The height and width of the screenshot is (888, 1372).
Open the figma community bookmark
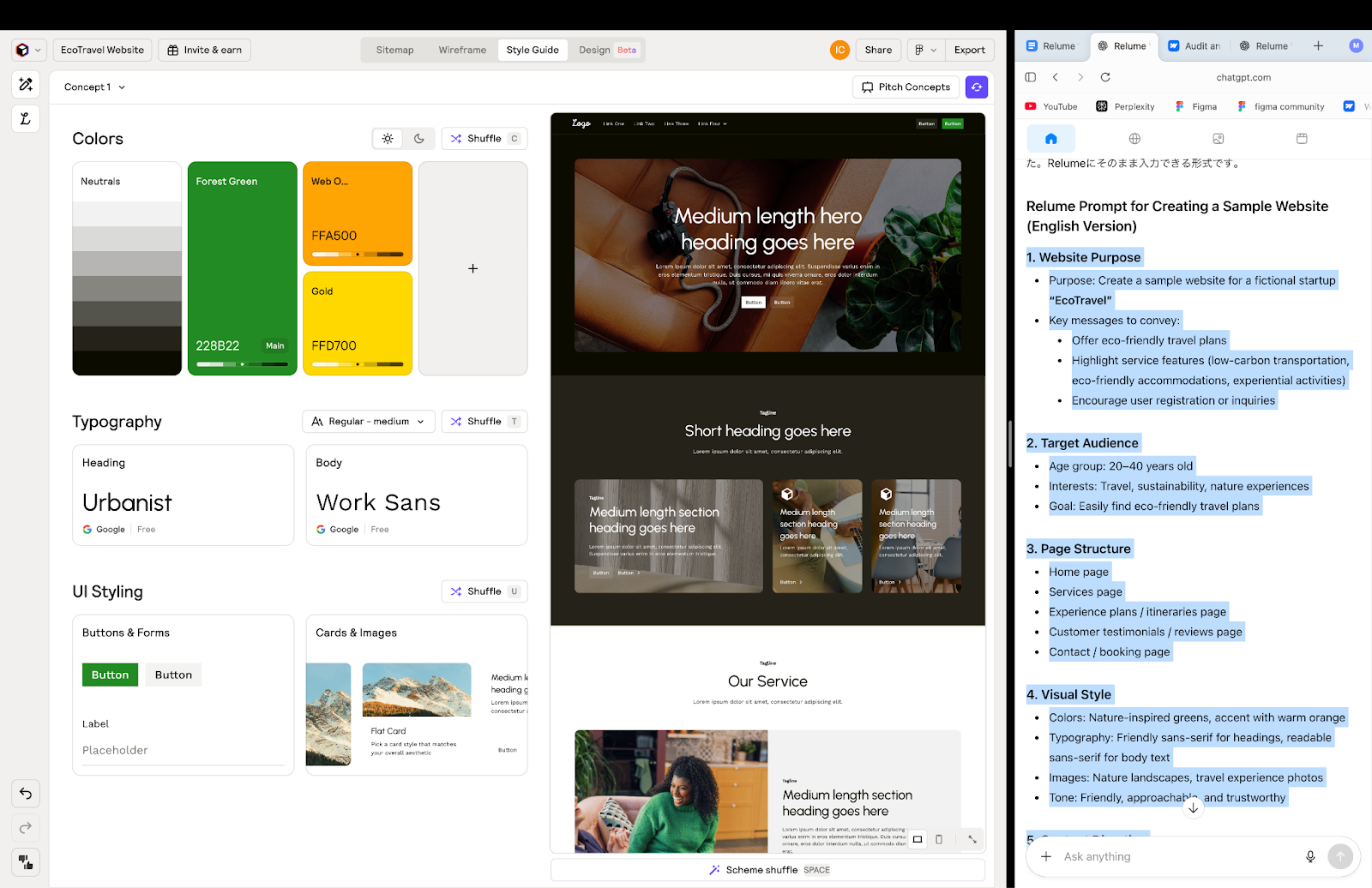tap(1280, 106)
